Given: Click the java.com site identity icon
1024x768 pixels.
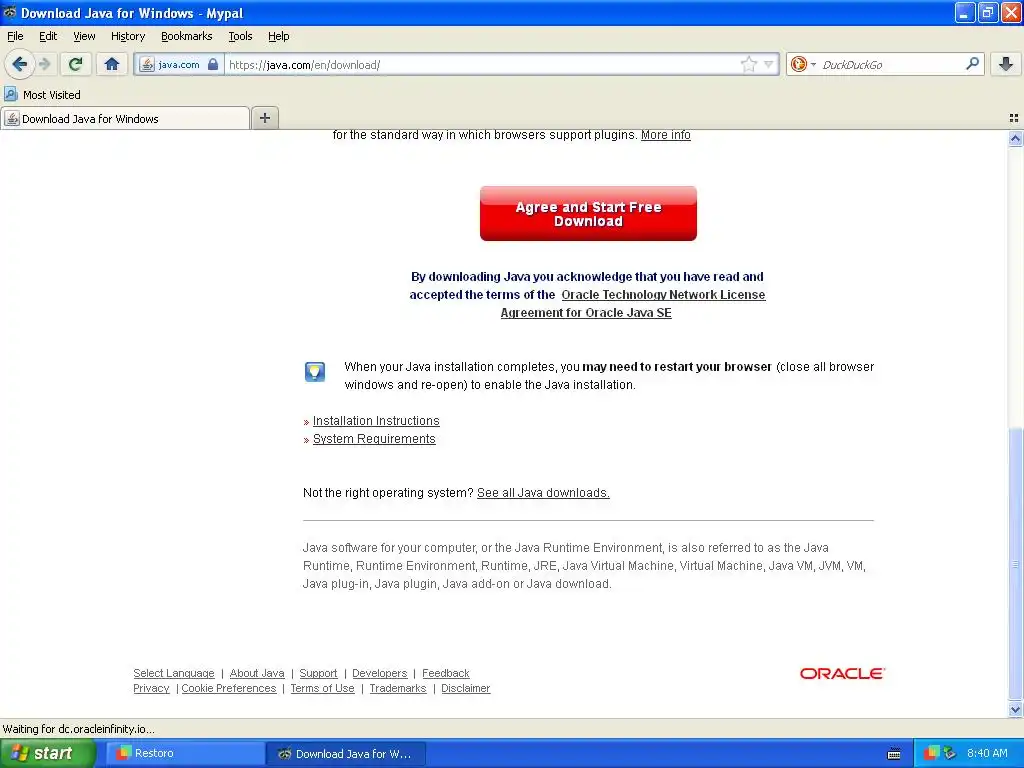Looking at the screenshot, I should click(x=148, y=64).
